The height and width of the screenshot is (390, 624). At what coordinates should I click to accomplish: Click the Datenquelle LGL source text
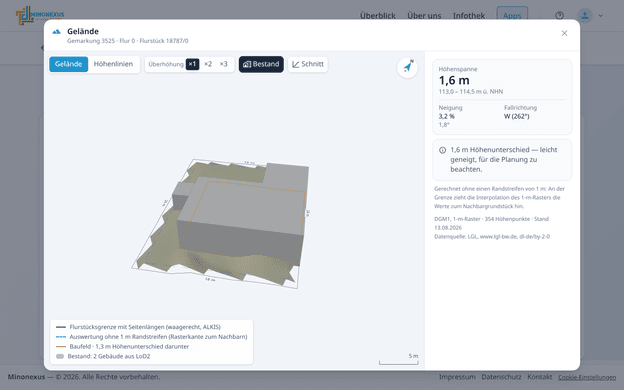tap(492, 236)
